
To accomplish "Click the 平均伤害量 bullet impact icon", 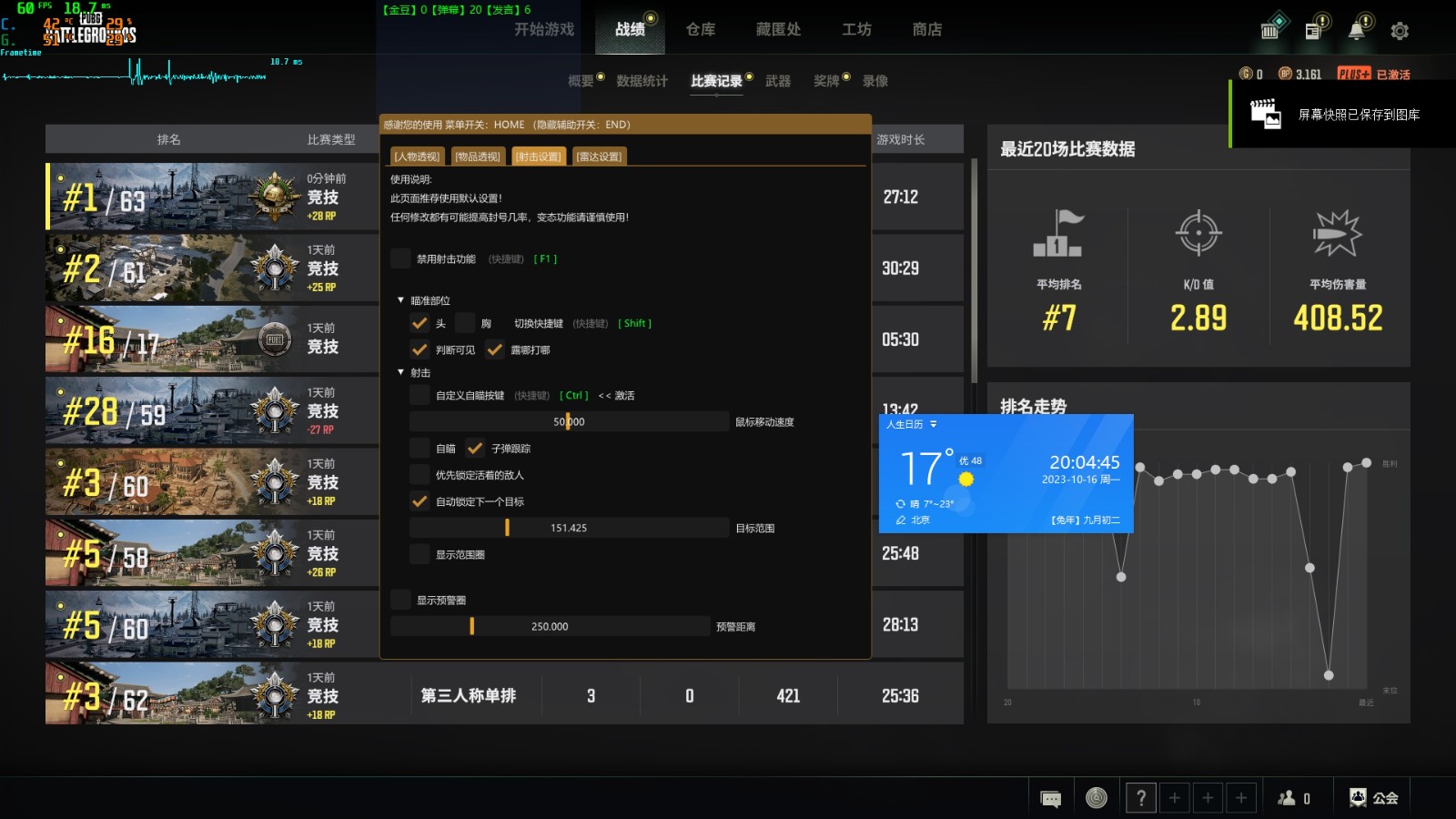I will (x=1337, y=233).
